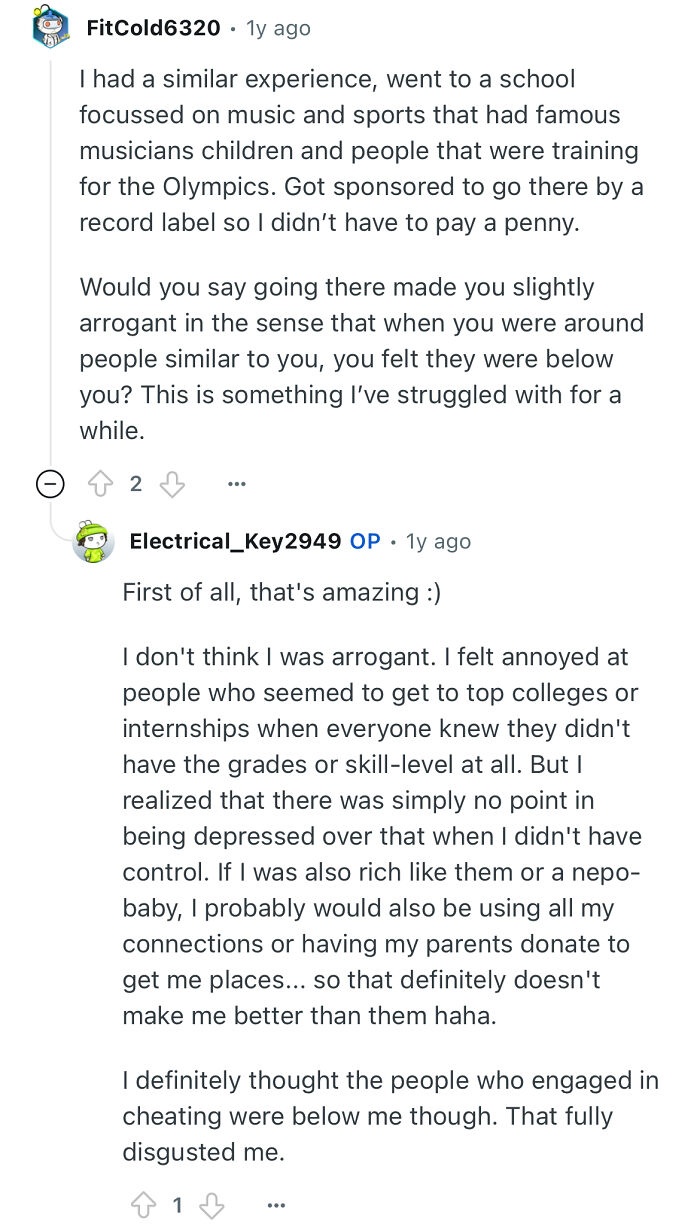
Task: Upvote FitCold6320's comment
Action: click(x=101, y=483)
